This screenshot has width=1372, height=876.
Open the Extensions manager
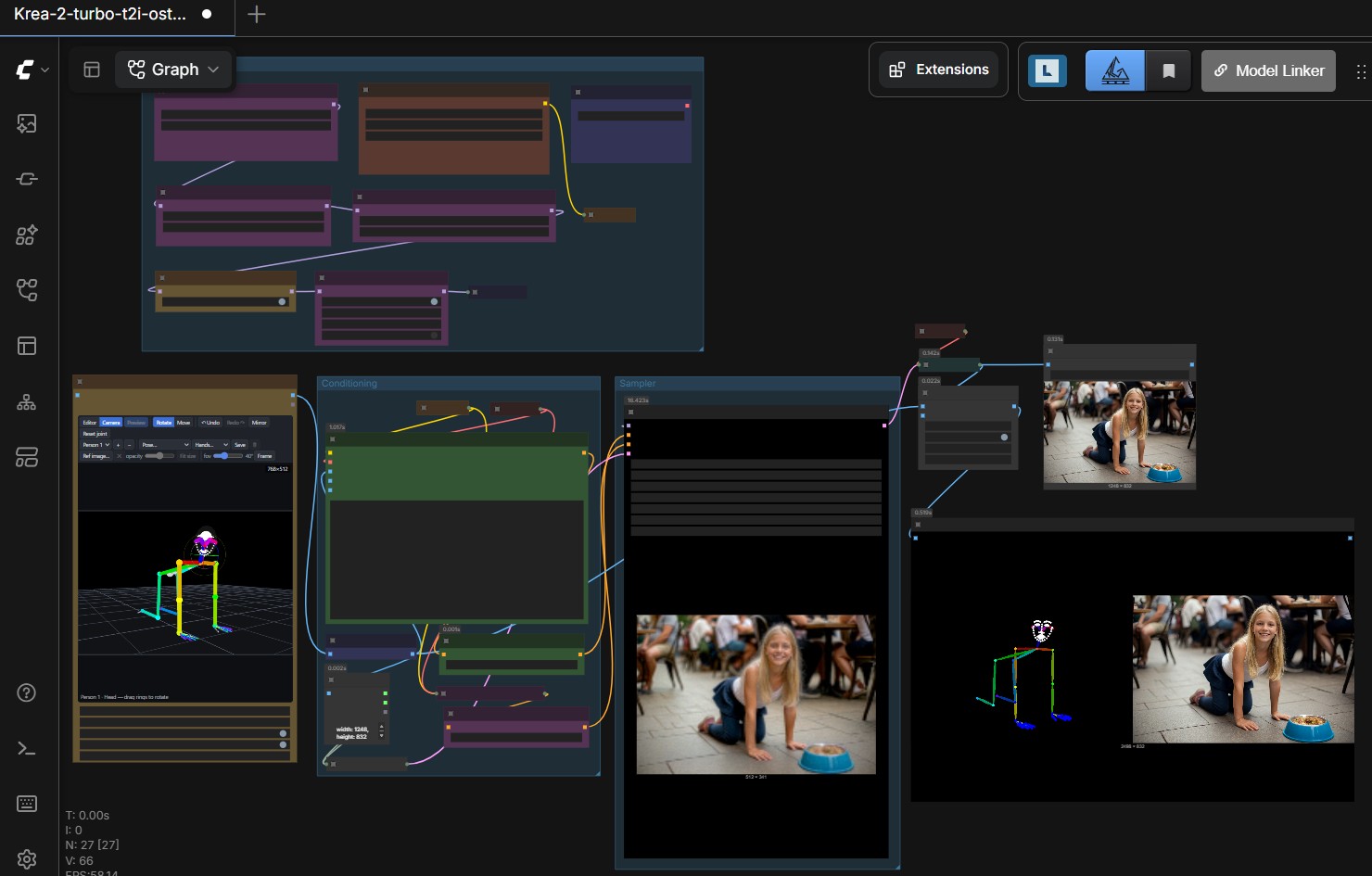click(x=938, y=70)
